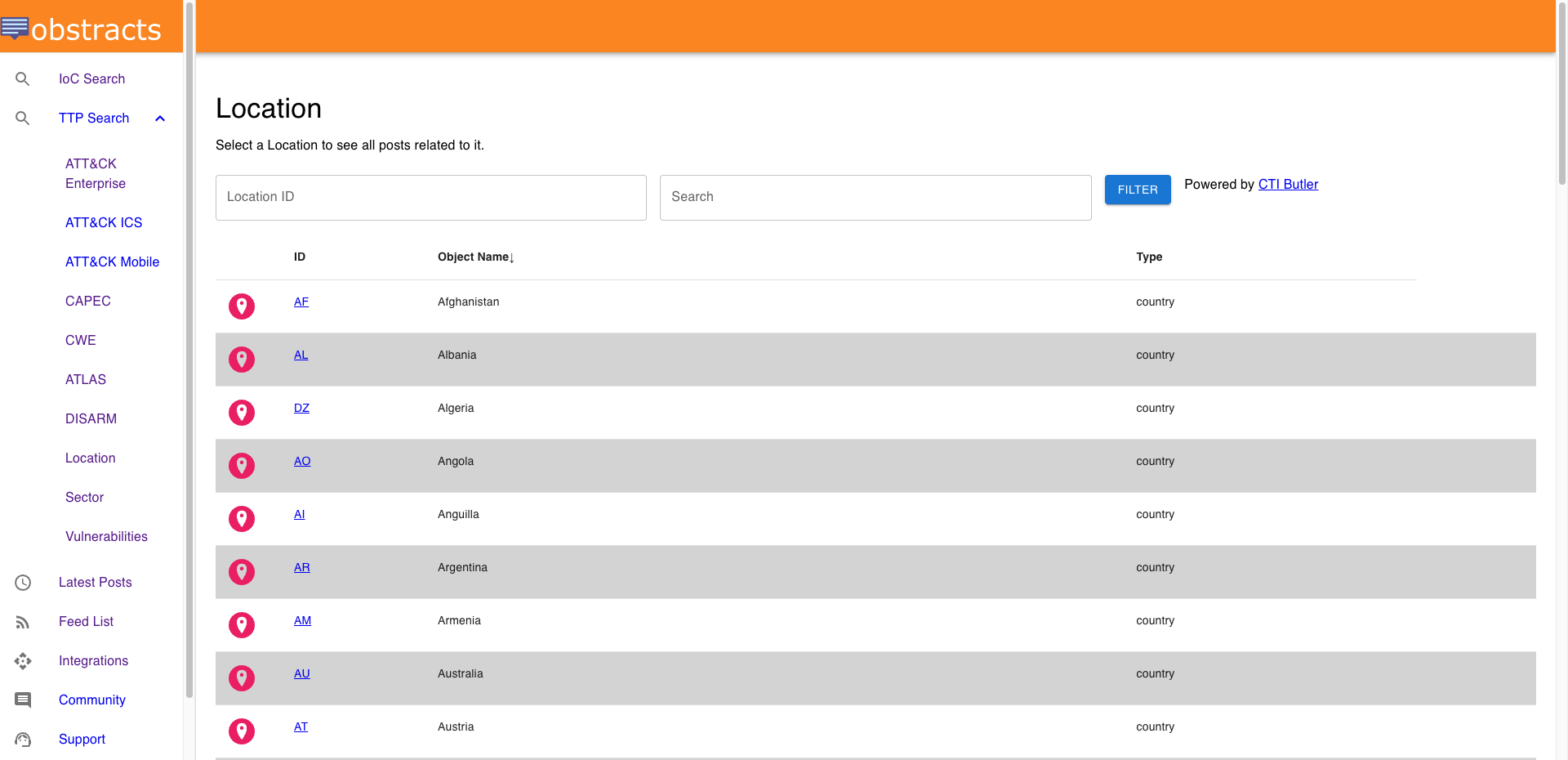This screenshot has height=760, width=1568.
Task: Click the IoC Search magnifier icon
Action: [x=23, y=79]
